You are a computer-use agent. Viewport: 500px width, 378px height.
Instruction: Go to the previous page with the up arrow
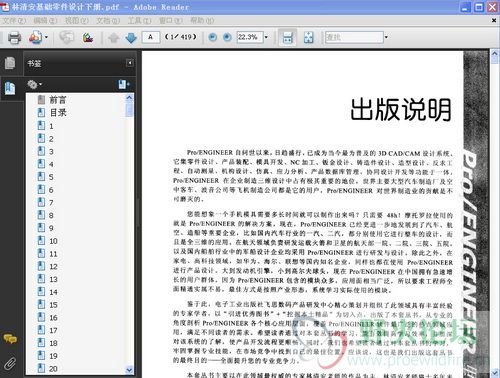pos(114,38)
